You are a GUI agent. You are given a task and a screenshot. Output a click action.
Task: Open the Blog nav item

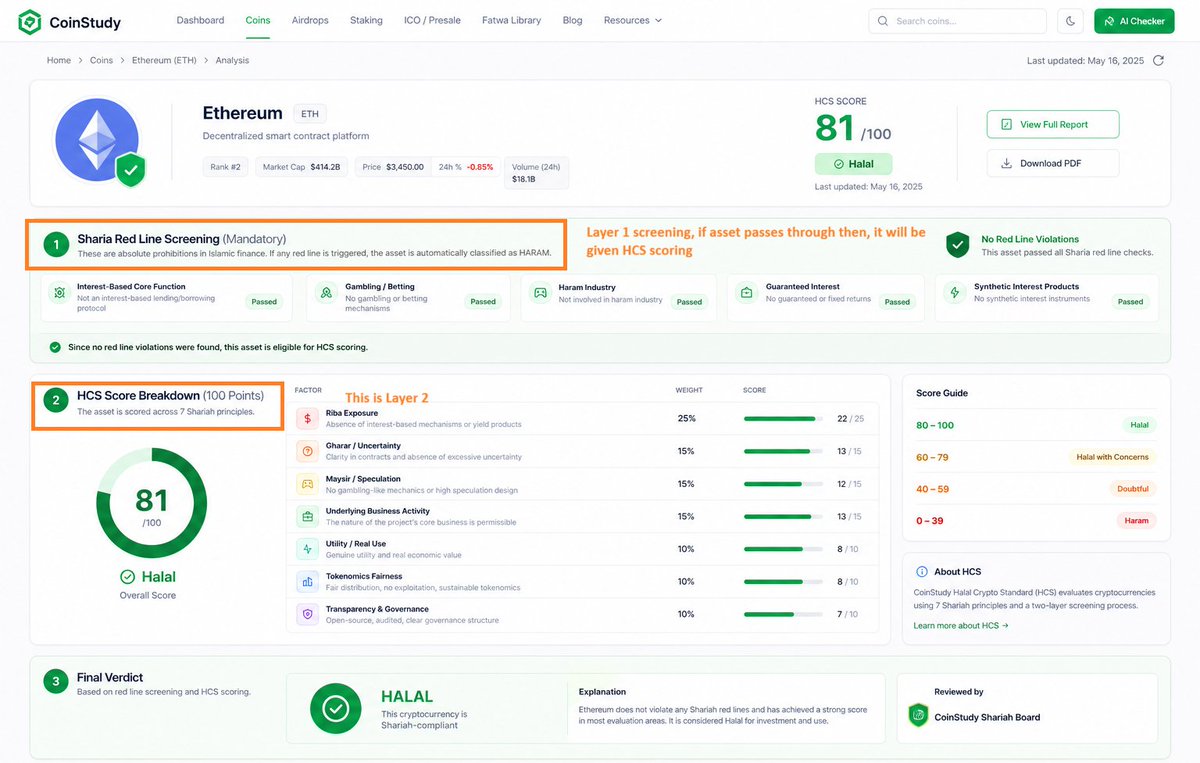(573, 20)
